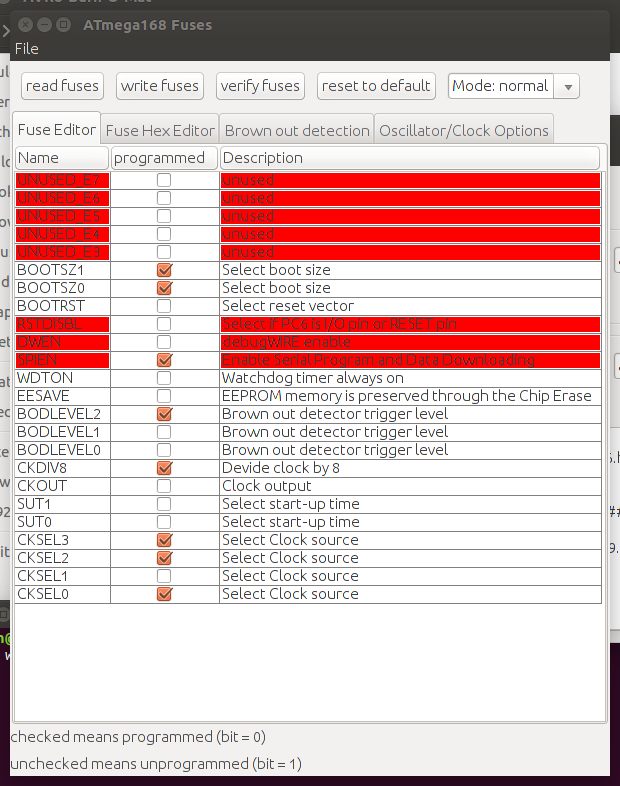Uncheck BODLEVEL2 checkbox
Screen dimensions: 620x786
(164, 414)
